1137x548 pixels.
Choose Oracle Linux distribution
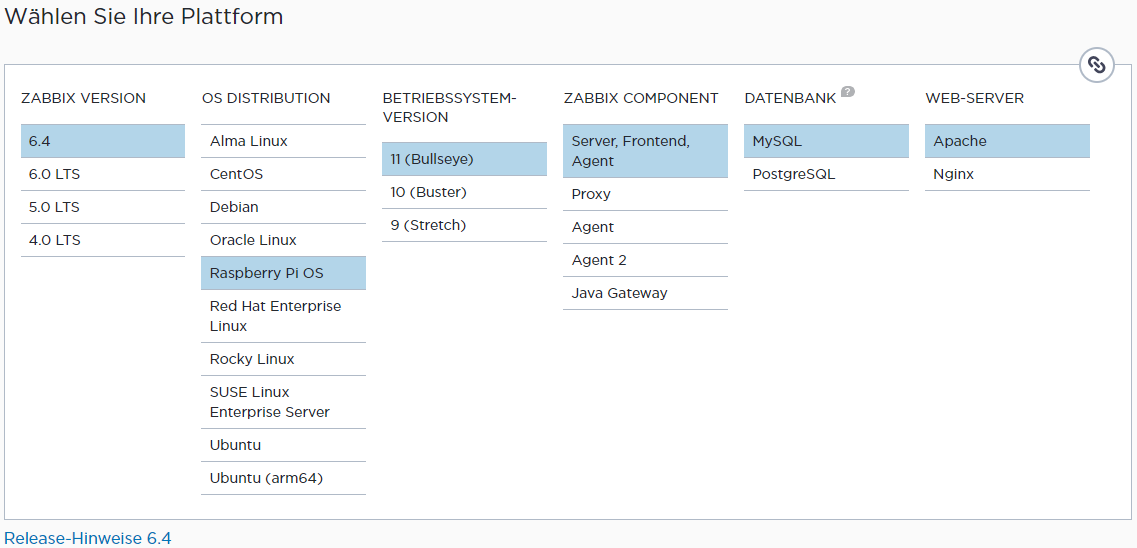pos(283,240)
